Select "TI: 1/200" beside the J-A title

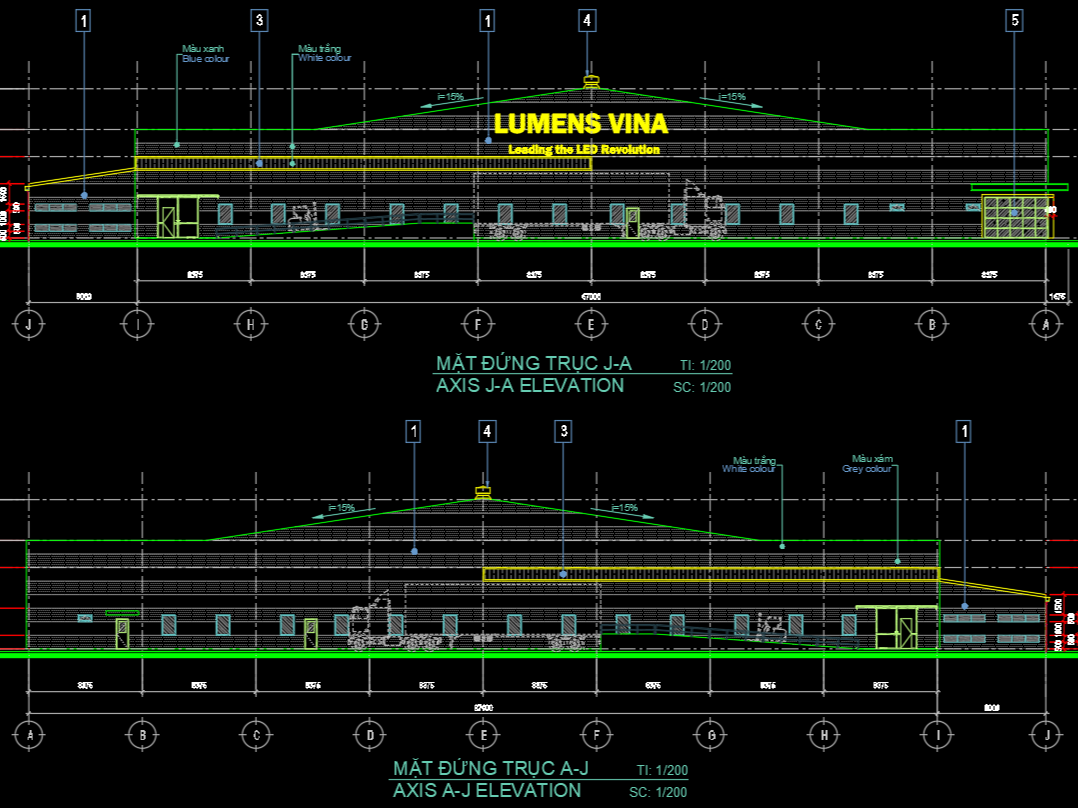point(705,366)
